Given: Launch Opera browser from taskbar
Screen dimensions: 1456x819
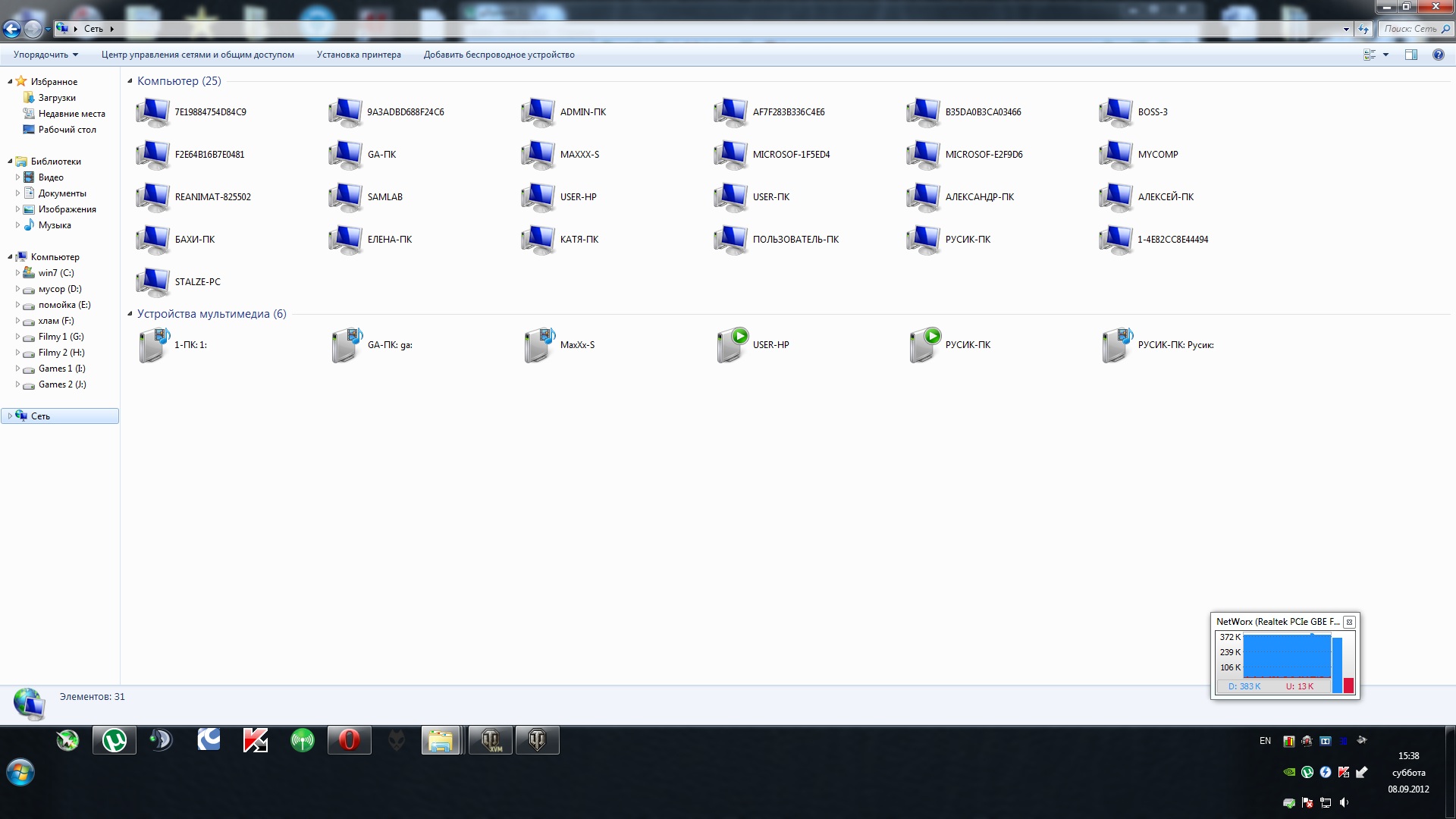Looking at the screenshot, I should [x=349, y=740].
